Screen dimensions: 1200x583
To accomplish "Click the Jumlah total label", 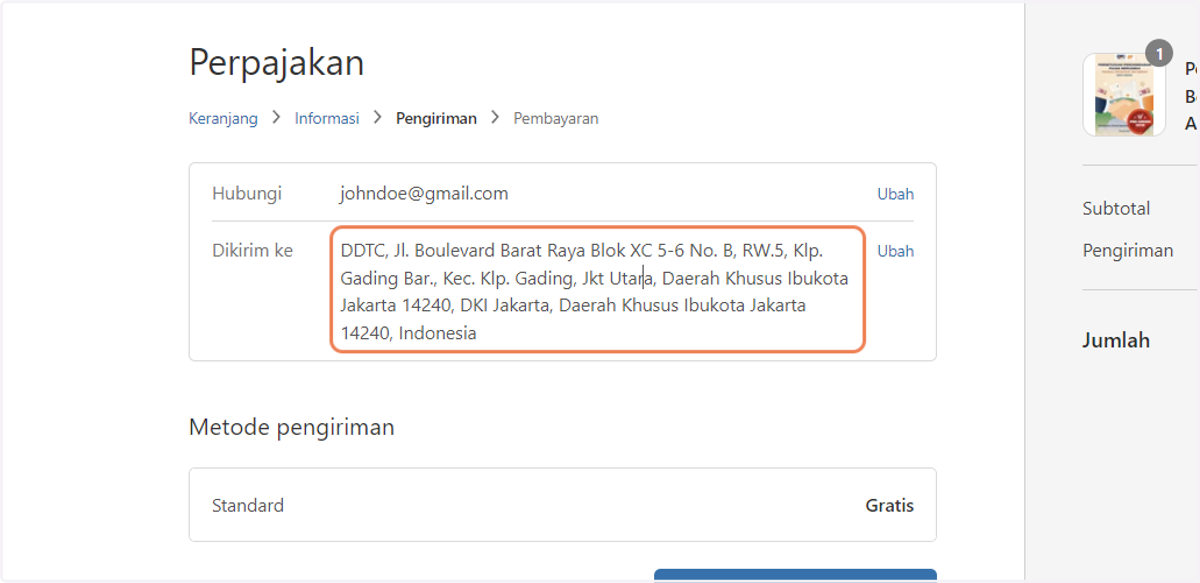I will coord(1116,340).
